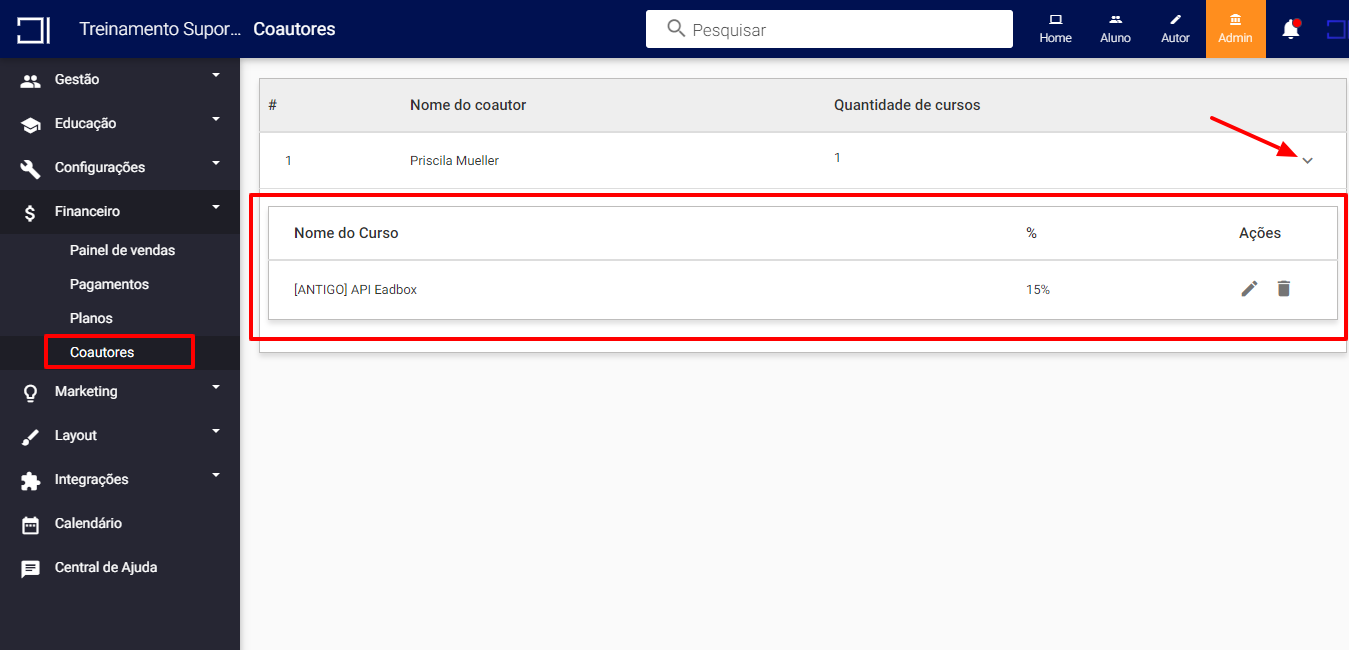Screen dimensions: 1349x650
Task: Click the Ações column header
Action: point(1260,233)
